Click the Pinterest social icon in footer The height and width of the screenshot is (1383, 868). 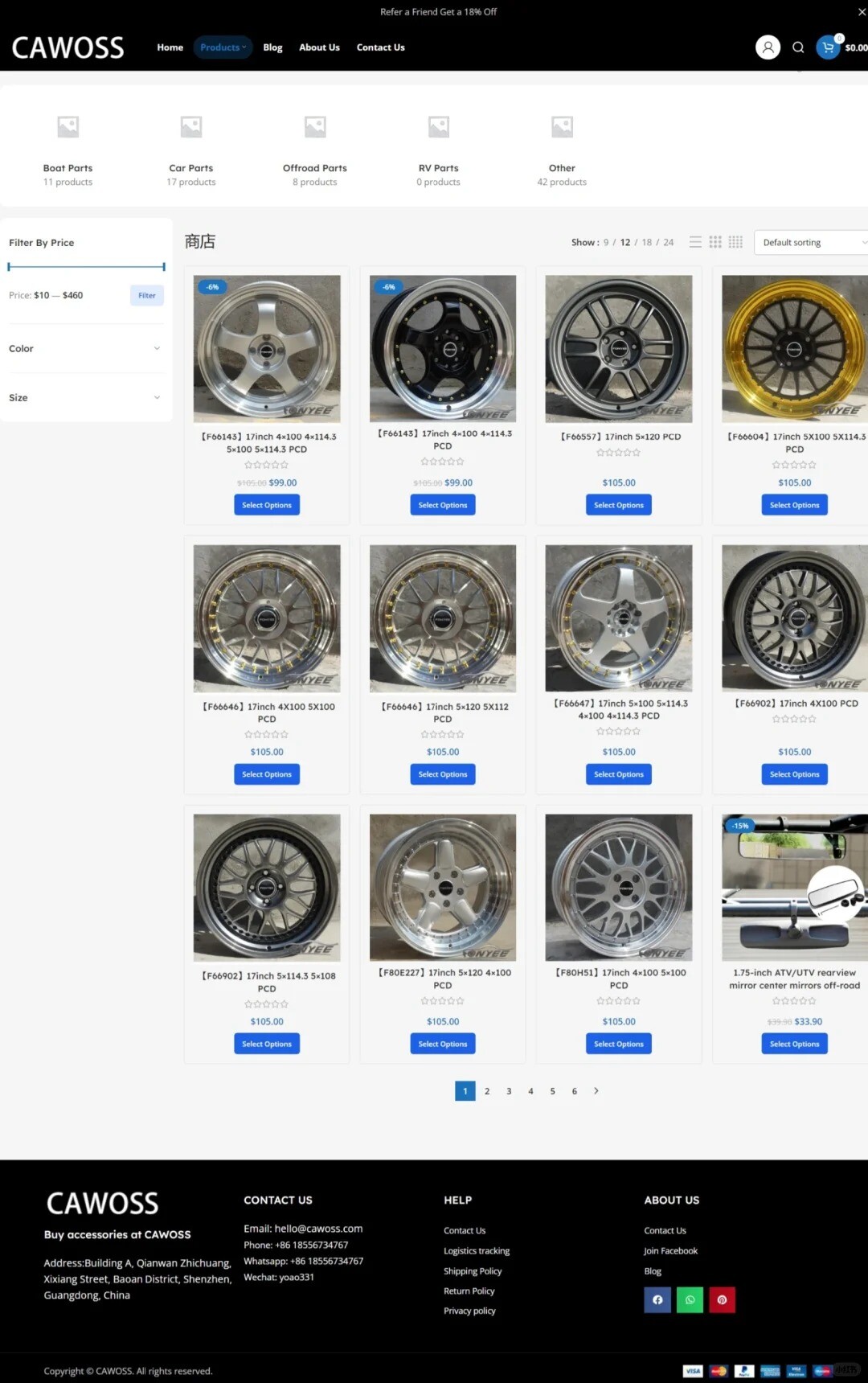point(722,1299)
